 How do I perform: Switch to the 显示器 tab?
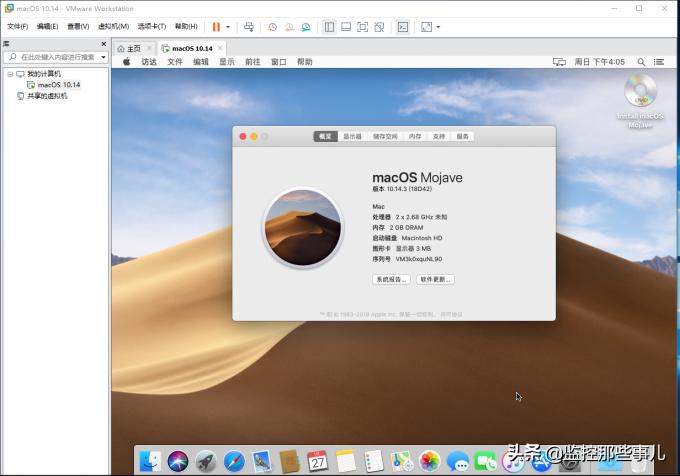click(353, 137)
